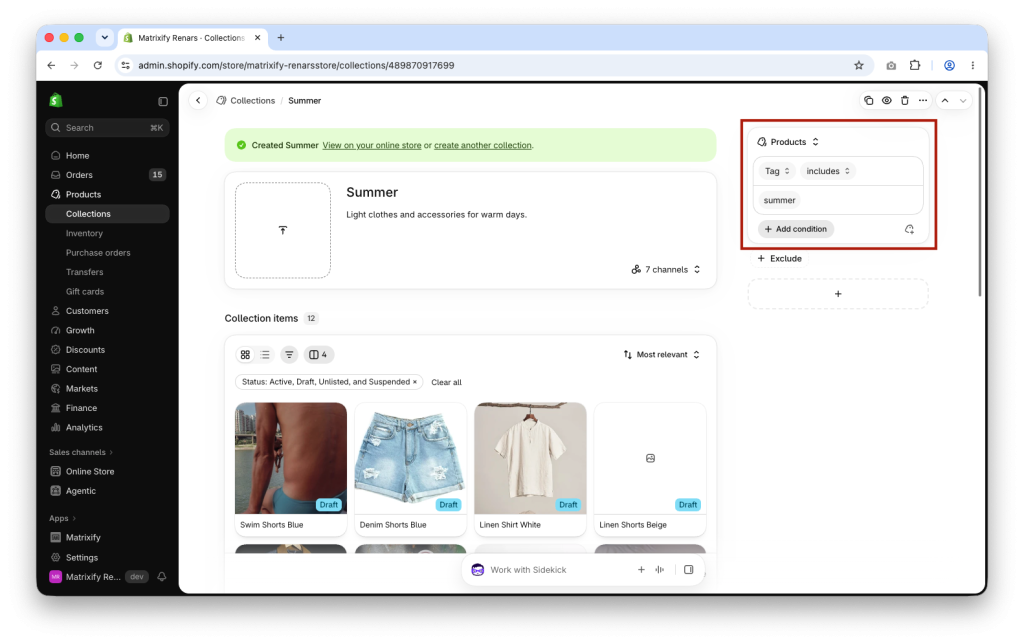The image size is (1024, 644).
Task: Open Markets in the sidebar
Action: pyautogui.click(x=82, y=389)
